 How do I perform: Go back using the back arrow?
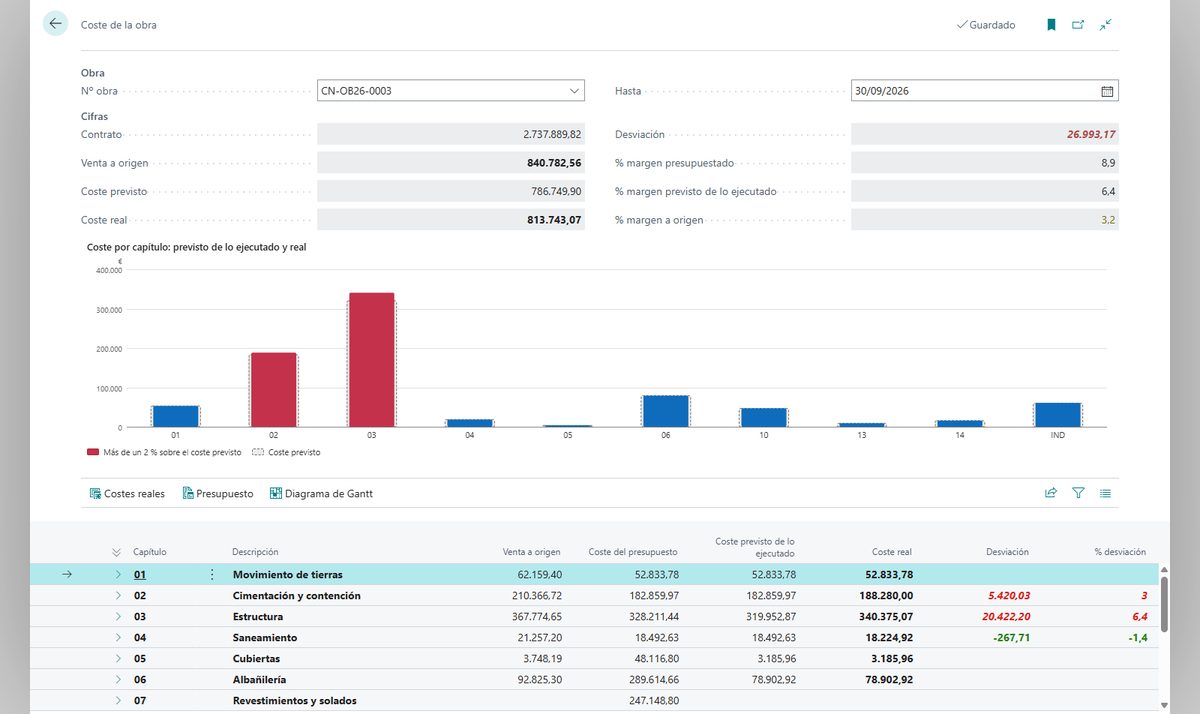pos(55,24)
